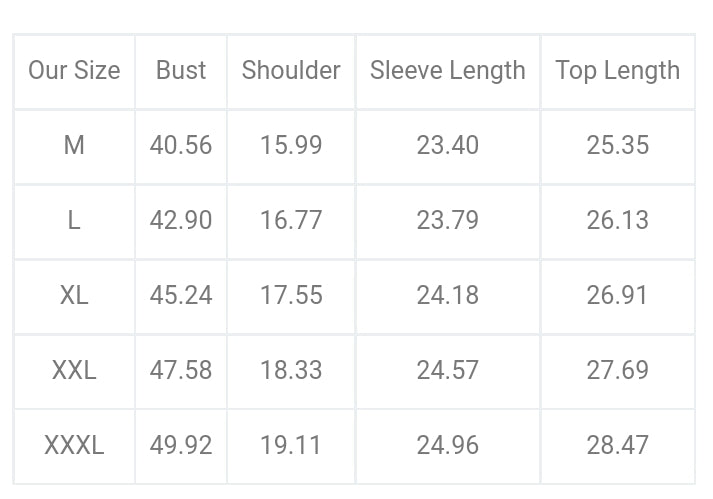
Task: Select the L size row label
Action: (74, 221)
